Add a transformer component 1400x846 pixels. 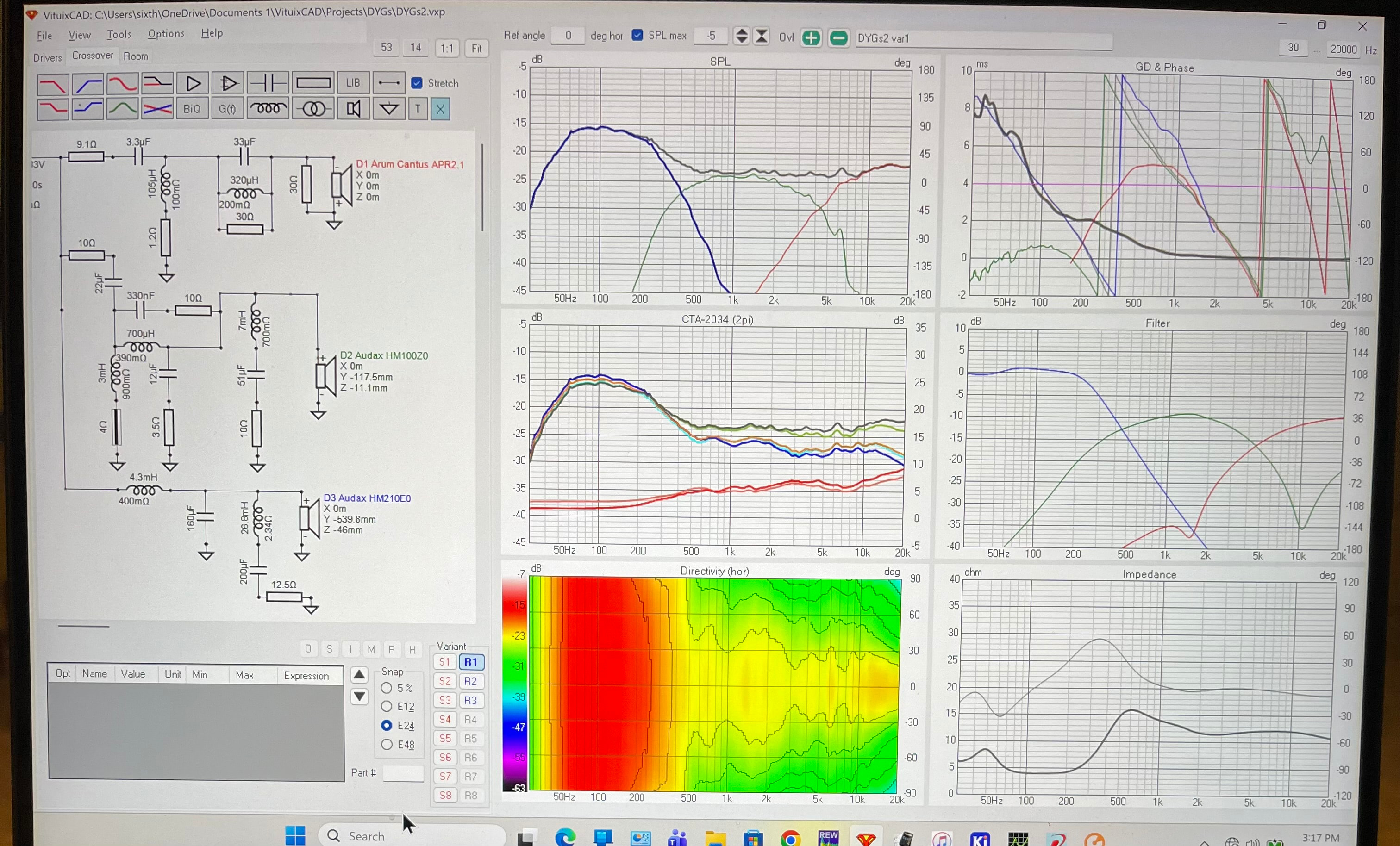pos(313,108)
